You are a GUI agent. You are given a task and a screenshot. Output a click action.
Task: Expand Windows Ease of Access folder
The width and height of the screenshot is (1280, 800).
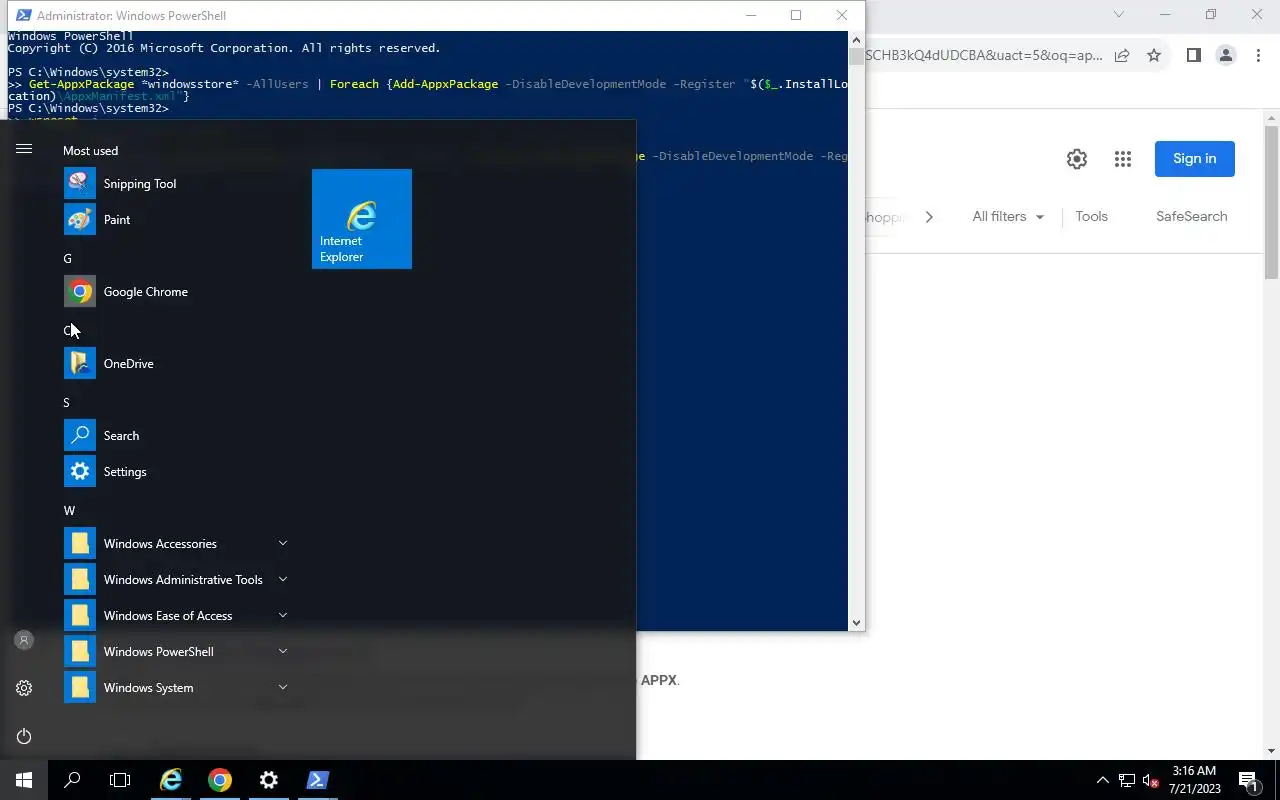176,616
